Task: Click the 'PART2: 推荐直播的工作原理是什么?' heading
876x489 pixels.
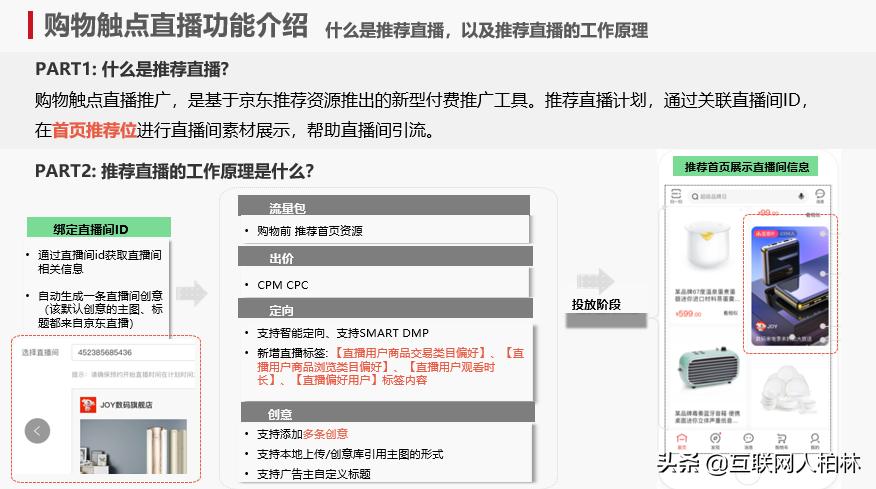Action: pos(174,171)
